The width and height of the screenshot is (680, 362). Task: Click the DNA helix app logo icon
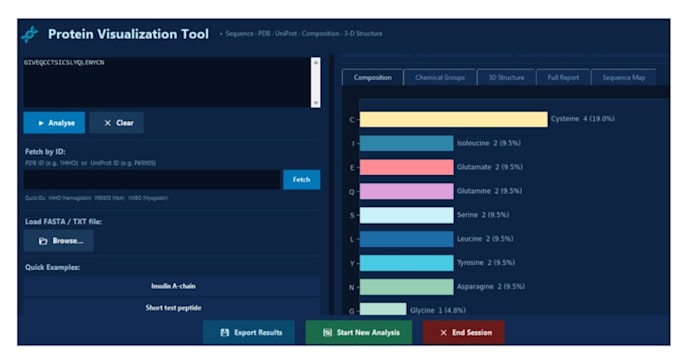pyautogui.click(x=29, y=34)
